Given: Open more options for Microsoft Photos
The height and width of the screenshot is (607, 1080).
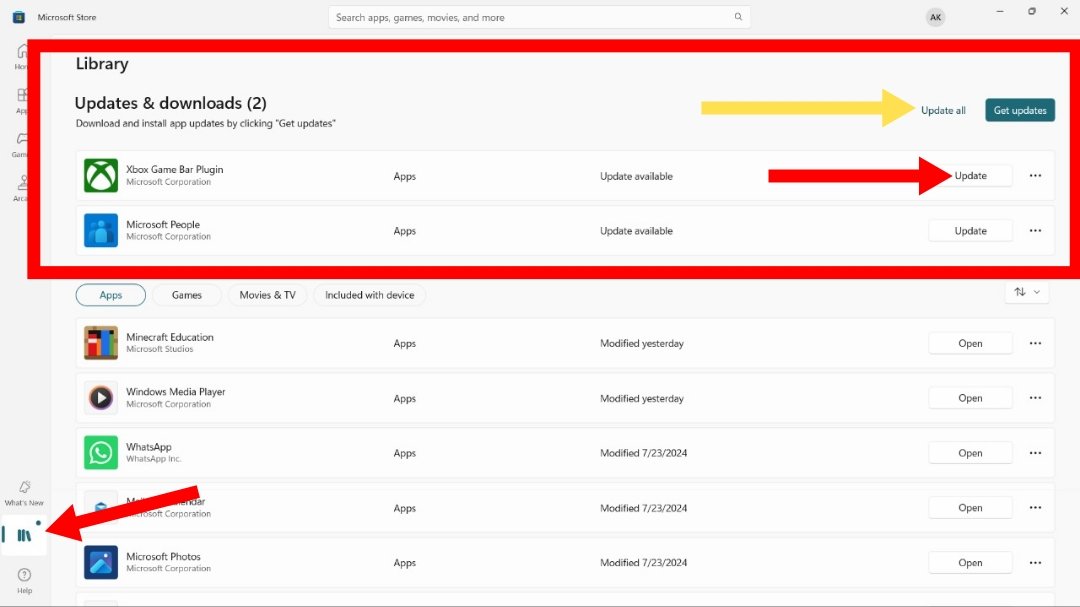Looking at the screenshot, I should point(1035,562).
